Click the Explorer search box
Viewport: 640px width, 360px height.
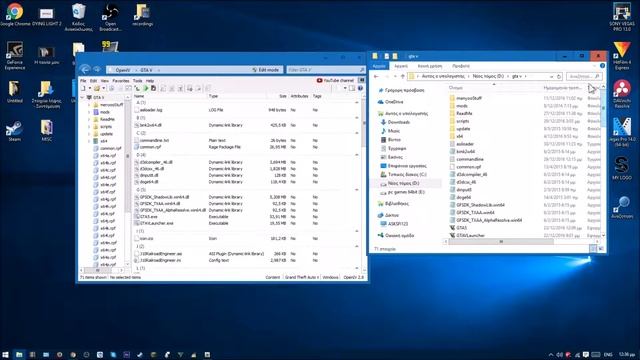point(584,76)
